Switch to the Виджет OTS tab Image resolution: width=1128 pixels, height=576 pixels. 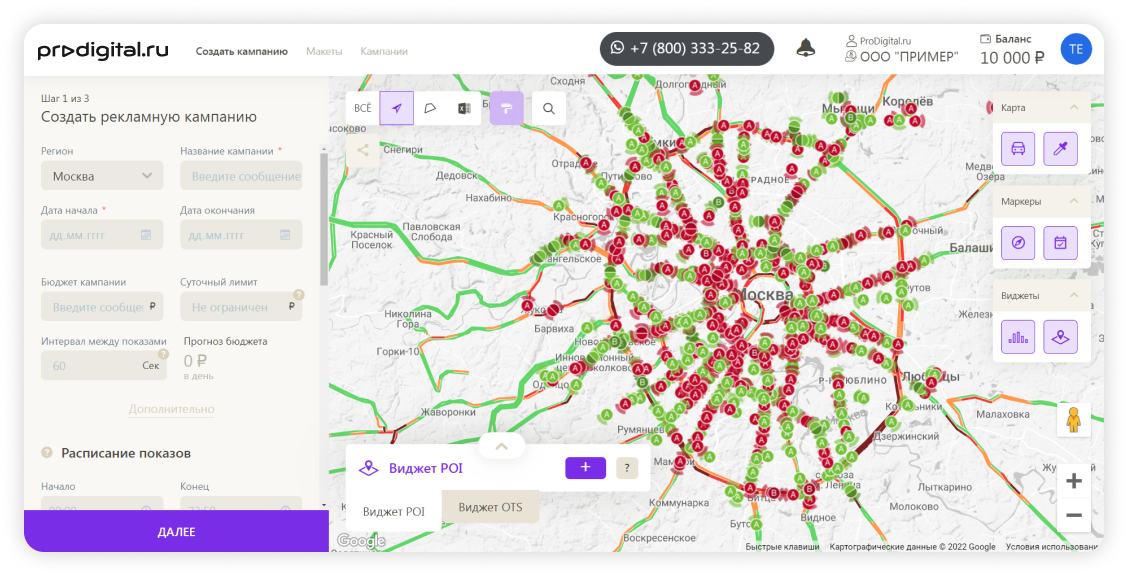click(x=491, y=507)
